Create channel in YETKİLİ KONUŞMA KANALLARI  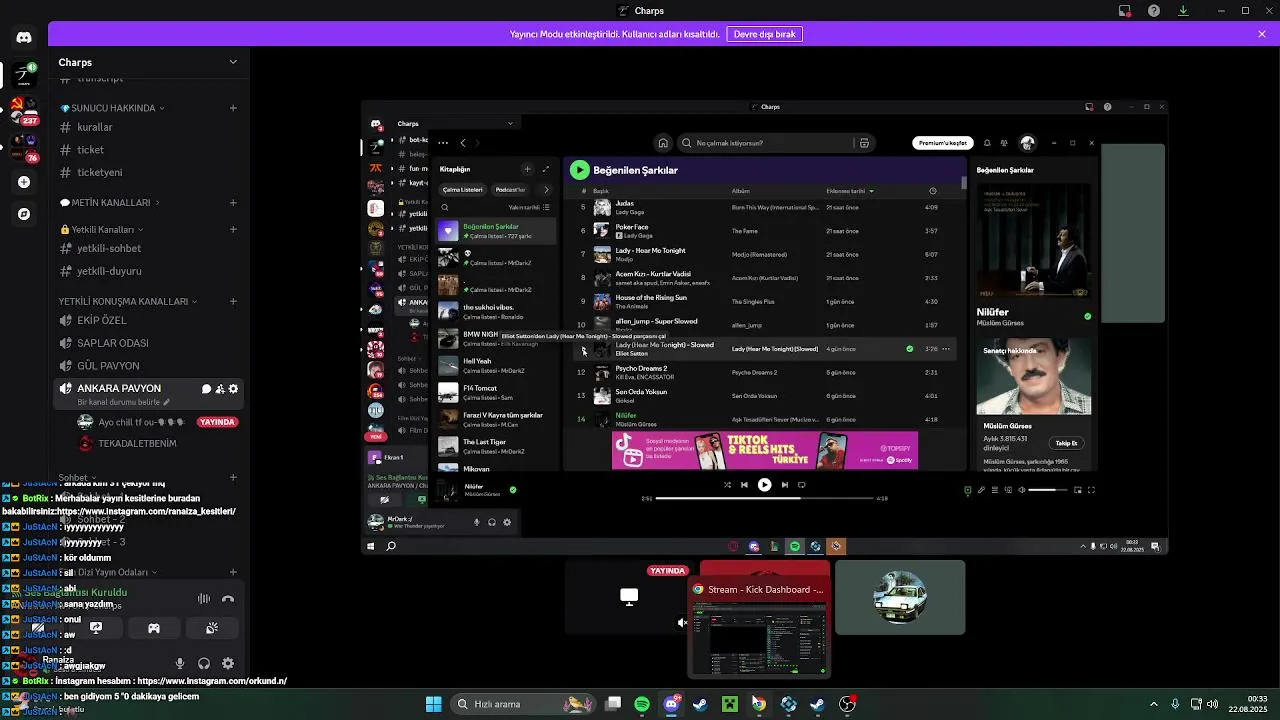pyautogui.click(x=233, y=301)
